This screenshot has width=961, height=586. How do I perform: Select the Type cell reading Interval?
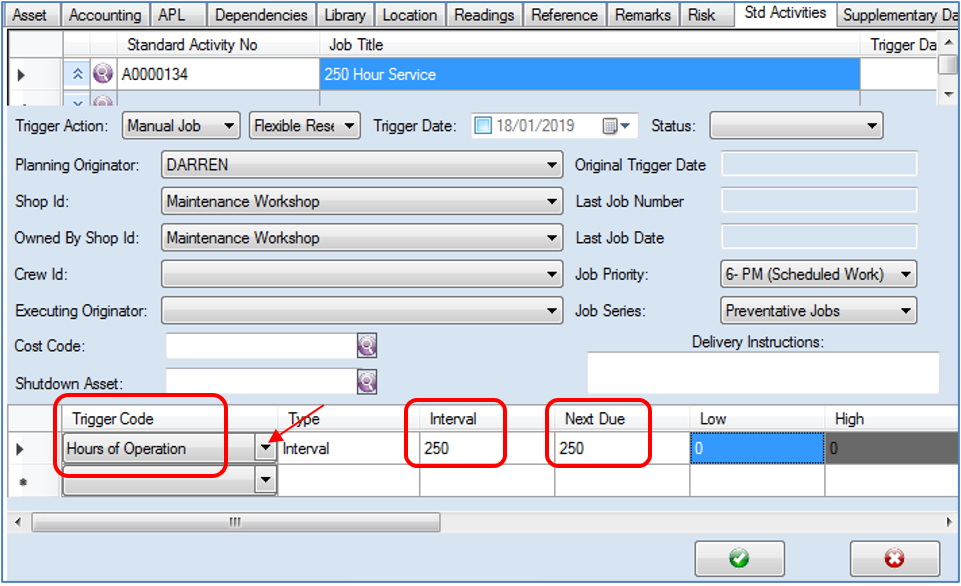pos(348,448)
